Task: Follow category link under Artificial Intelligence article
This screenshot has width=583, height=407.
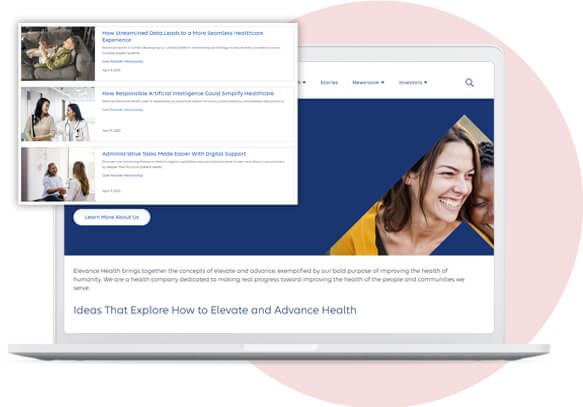Action: point(122,110)
